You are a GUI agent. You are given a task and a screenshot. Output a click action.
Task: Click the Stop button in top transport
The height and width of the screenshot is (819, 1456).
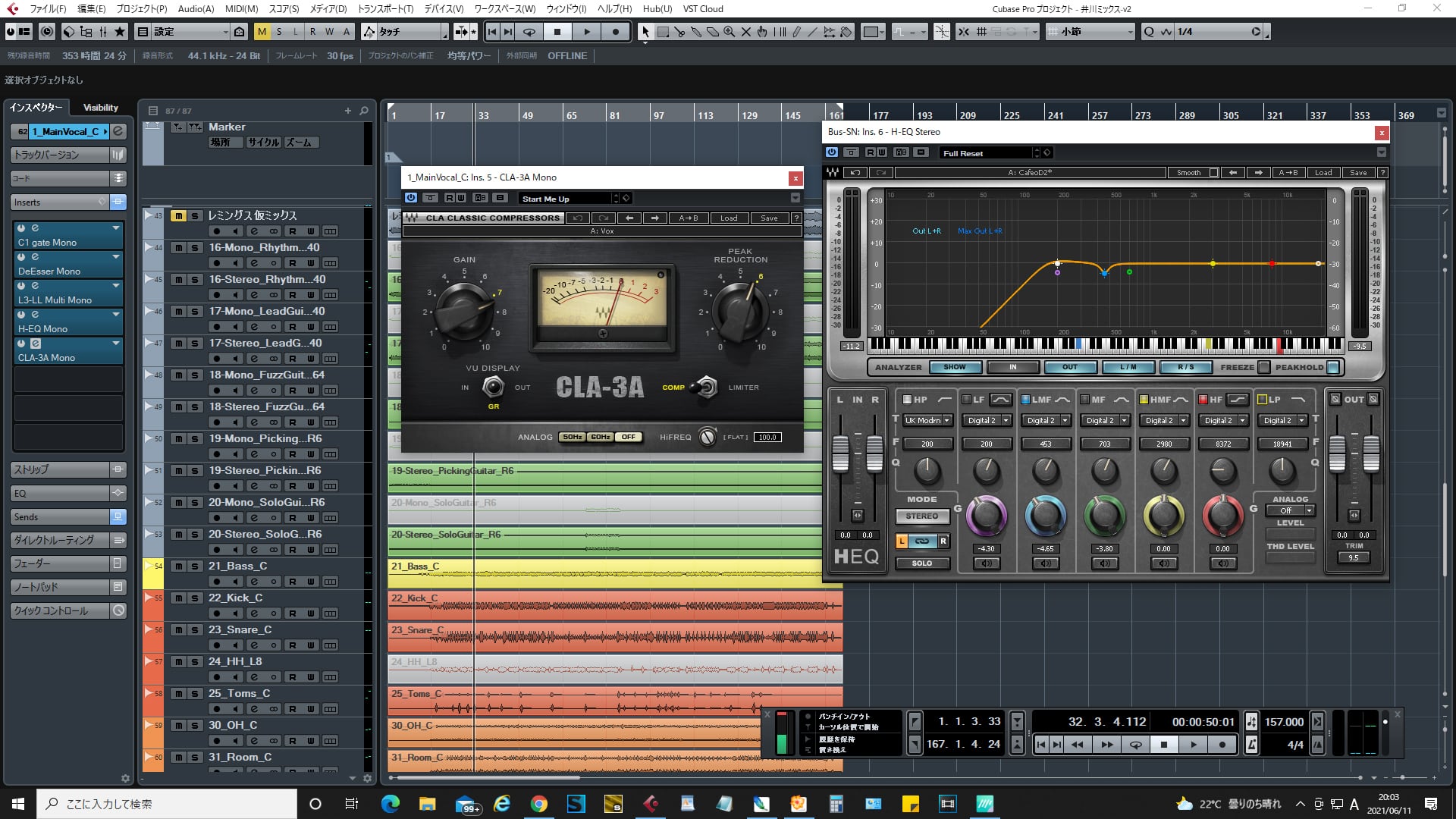pyautogui.click(x=557, y=32)
